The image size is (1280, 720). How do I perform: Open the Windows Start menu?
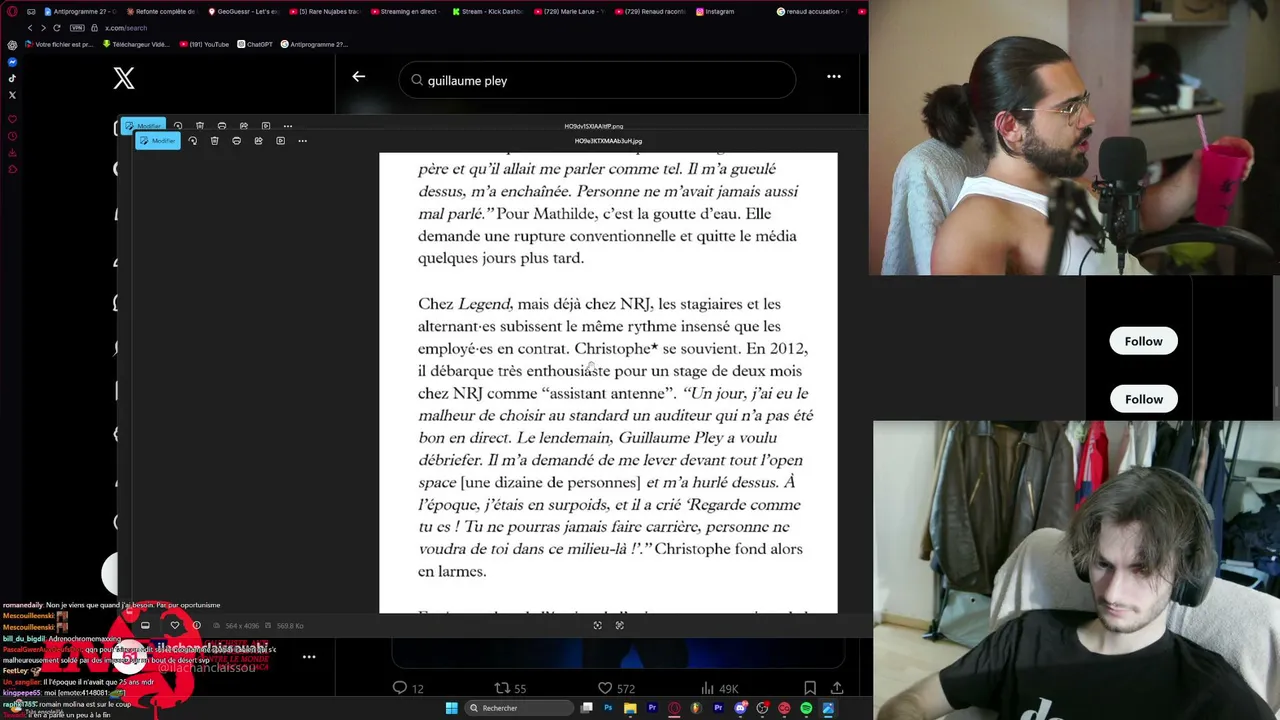point(452,708)
